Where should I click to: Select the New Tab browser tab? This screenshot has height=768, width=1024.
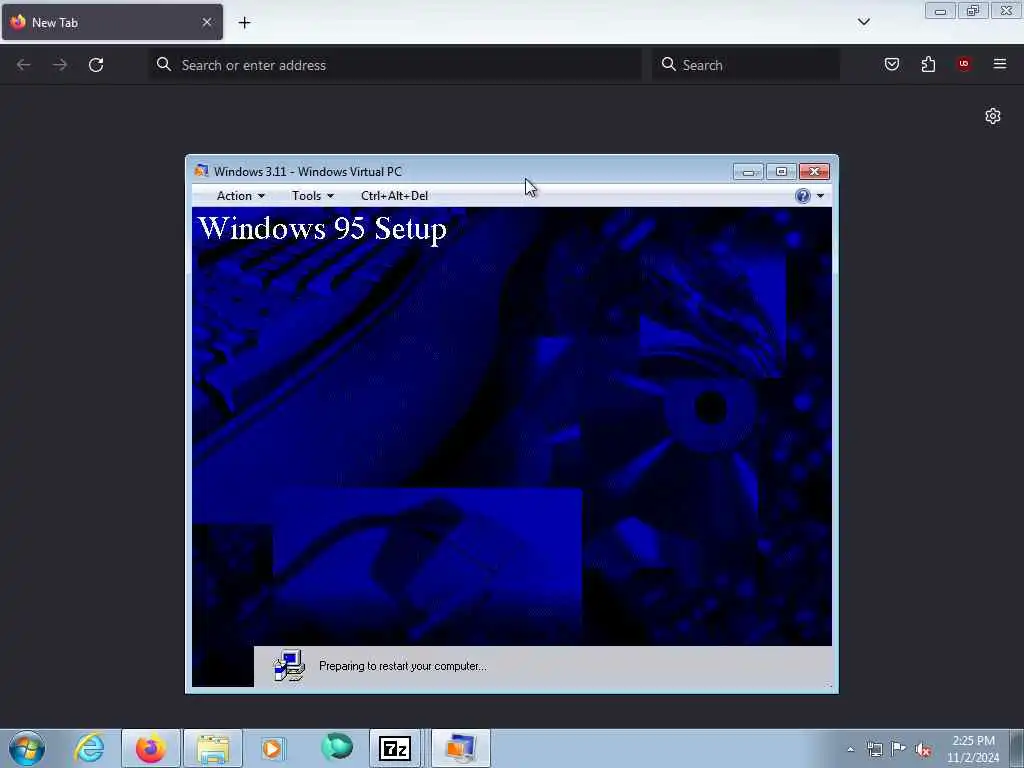coord(112,22)
